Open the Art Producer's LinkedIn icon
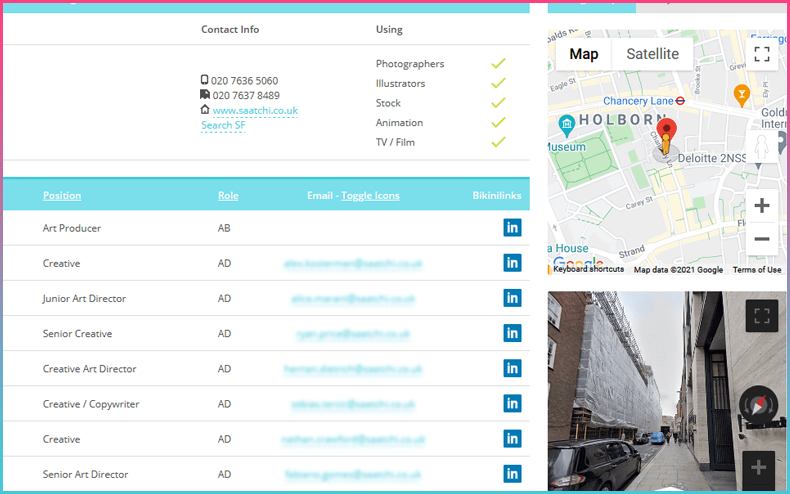The height and width of the screenshot is (494, 790). click(x=512, y=228)
